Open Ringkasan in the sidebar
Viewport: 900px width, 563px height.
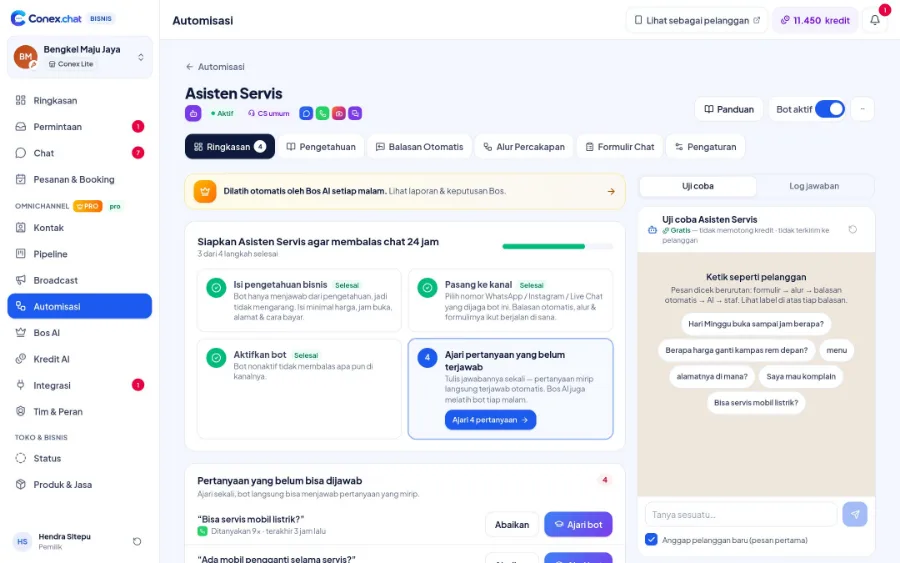[79, 100]
